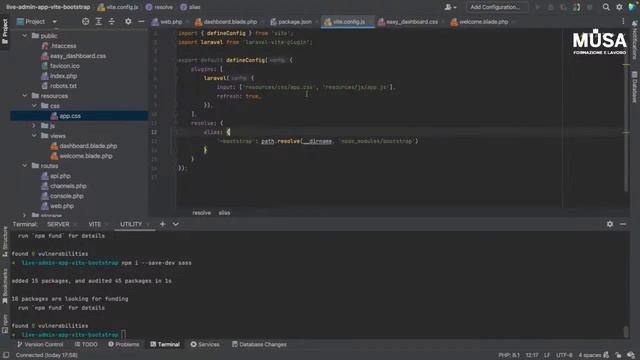Open the user account icon in toolbar
Viewport: 640px width, 360px height.
[x=450, y=7]
